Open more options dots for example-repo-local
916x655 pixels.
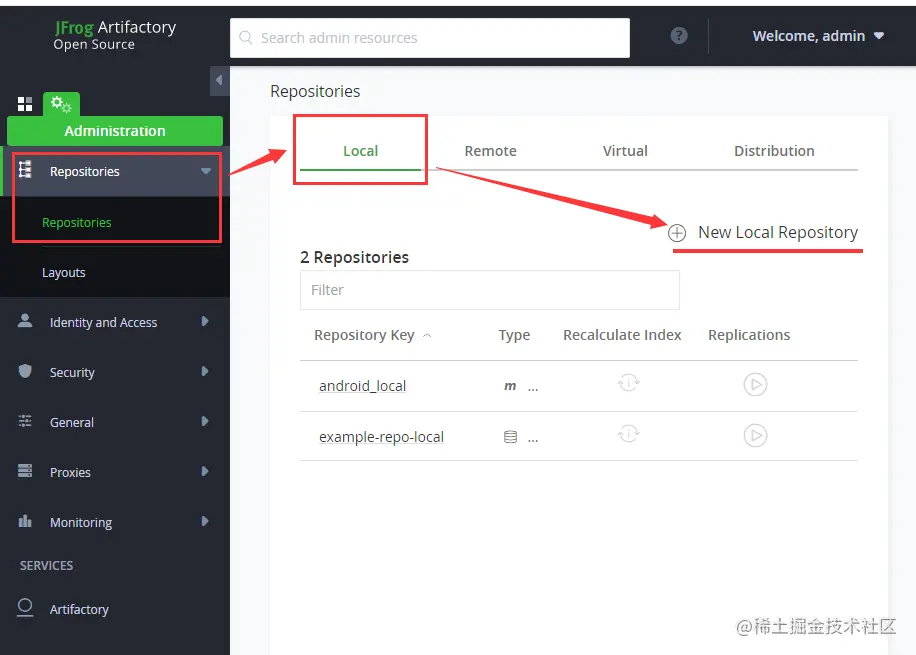[x=533, y=439]
